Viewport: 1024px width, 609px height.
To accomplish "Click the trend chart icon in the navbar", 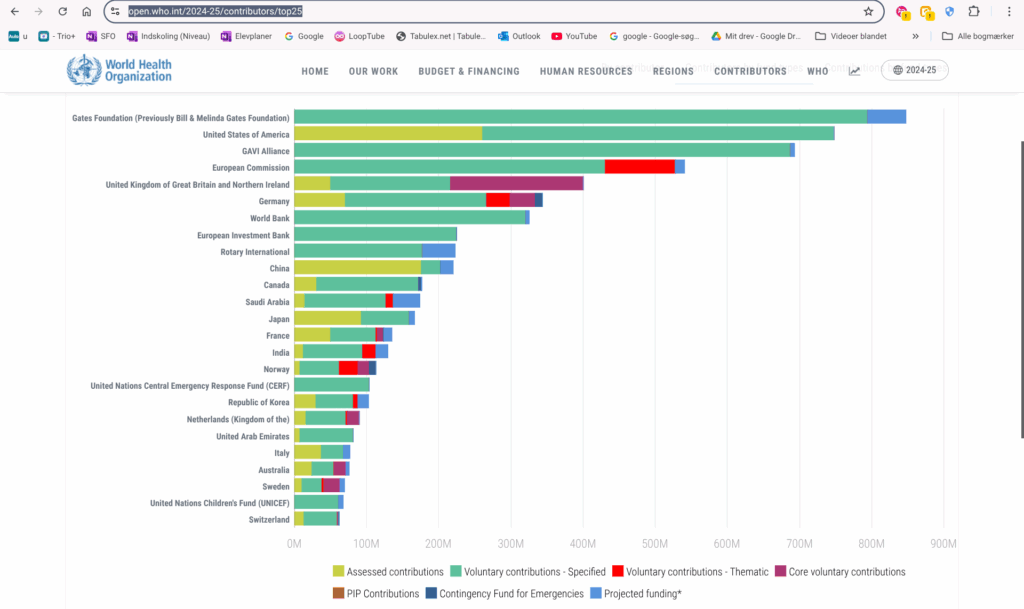I will point(855,71).
